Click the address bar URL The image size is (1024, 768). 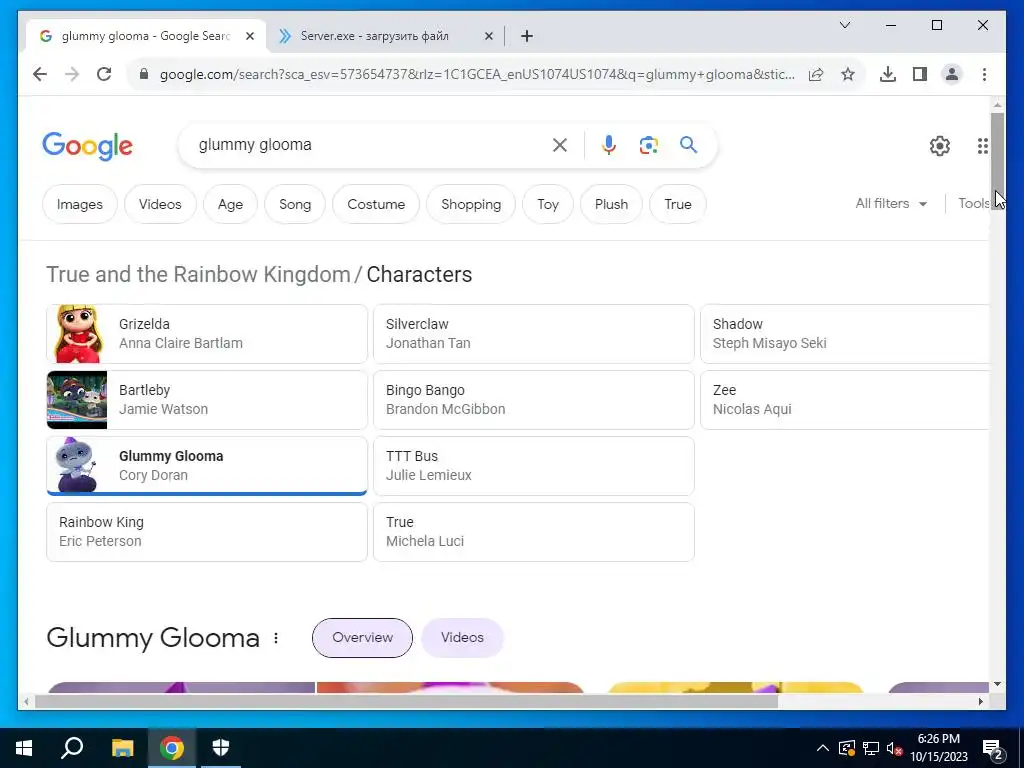(x=477, y=74)
